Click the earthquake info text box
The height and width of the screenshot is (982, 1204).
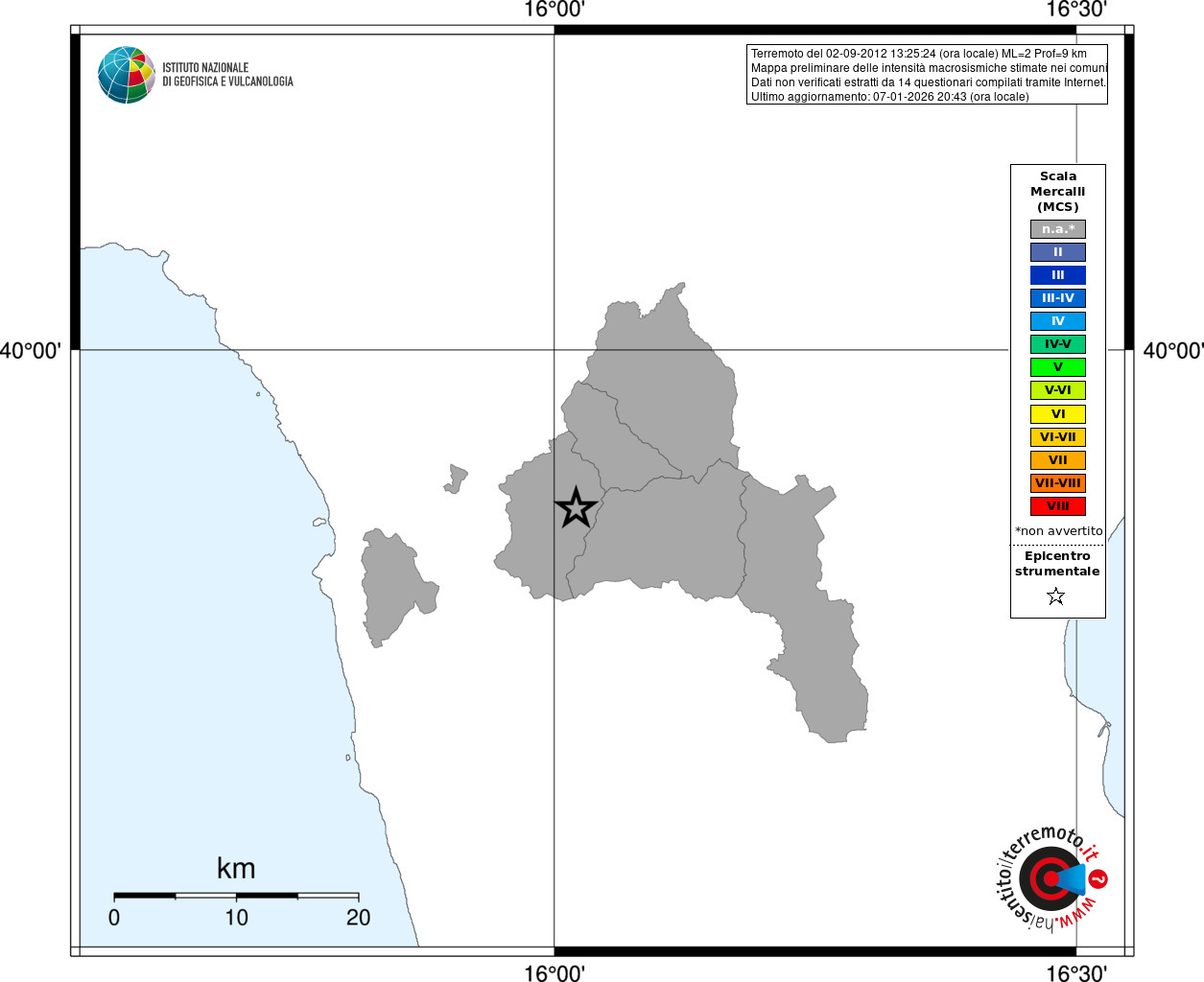tap(927, 75)
